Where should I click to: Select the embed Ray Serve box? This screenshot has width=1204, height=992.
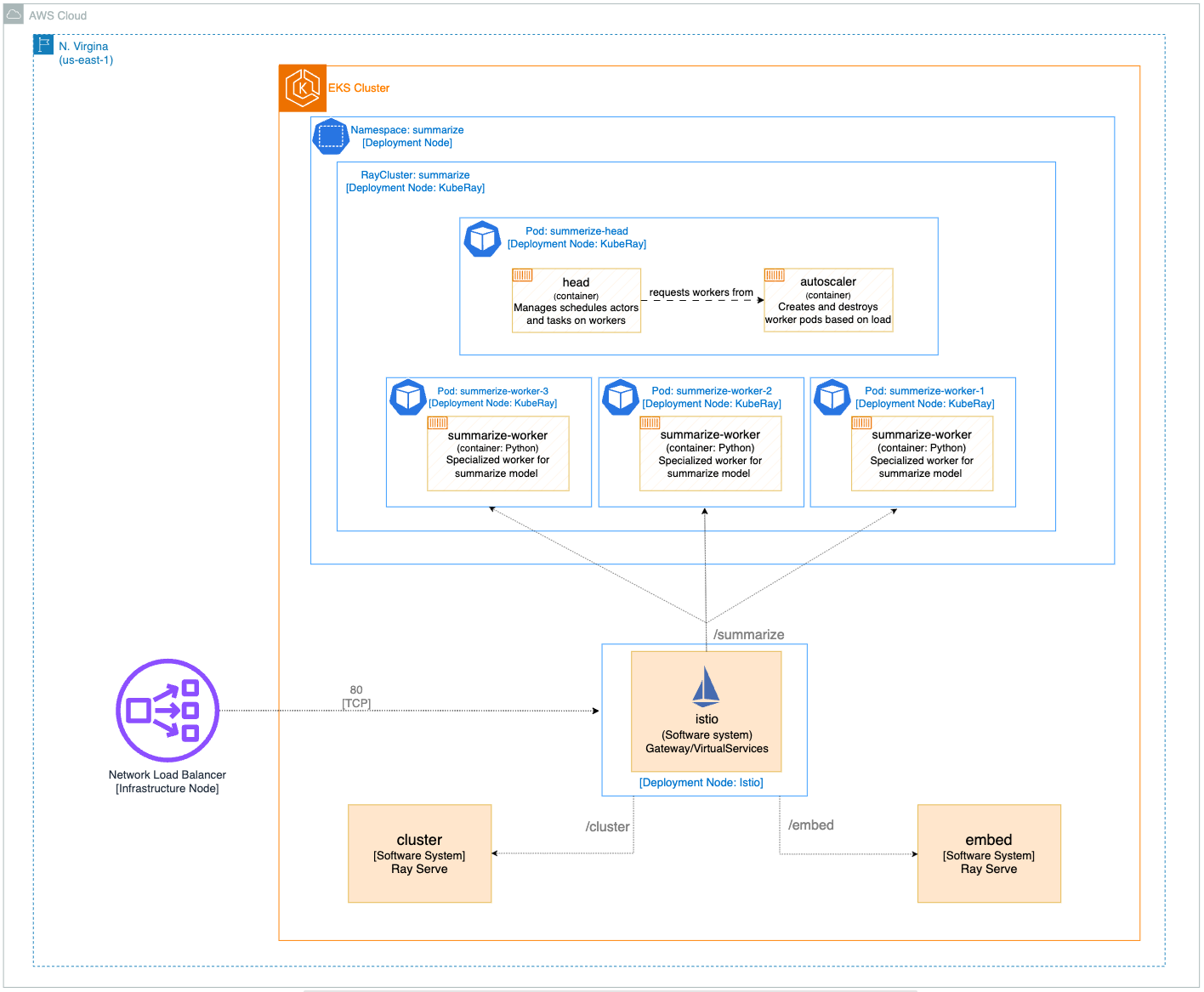989,853
